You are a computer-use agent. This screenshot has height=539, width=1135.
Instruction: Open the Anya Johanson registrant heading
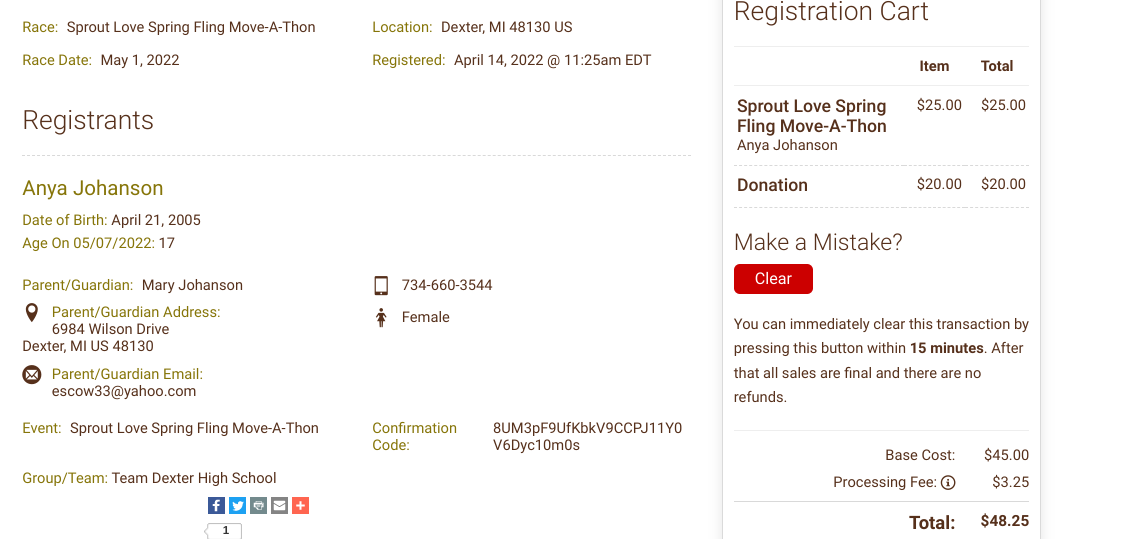(x=93, y=188)
